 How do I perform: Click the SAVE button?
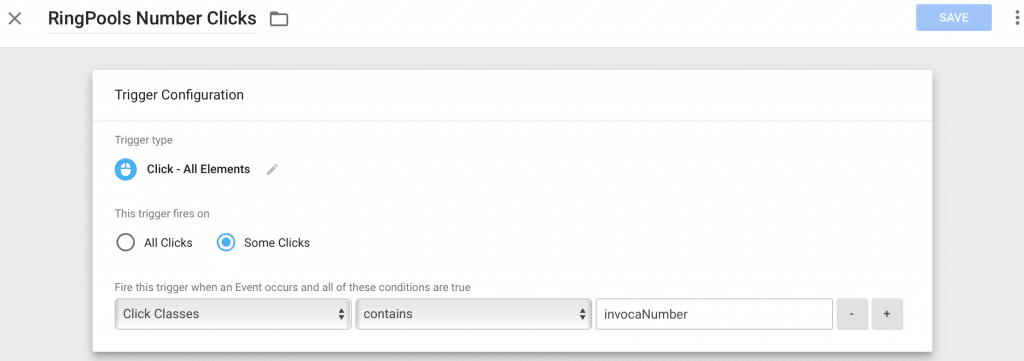click(x=953, y=18)
